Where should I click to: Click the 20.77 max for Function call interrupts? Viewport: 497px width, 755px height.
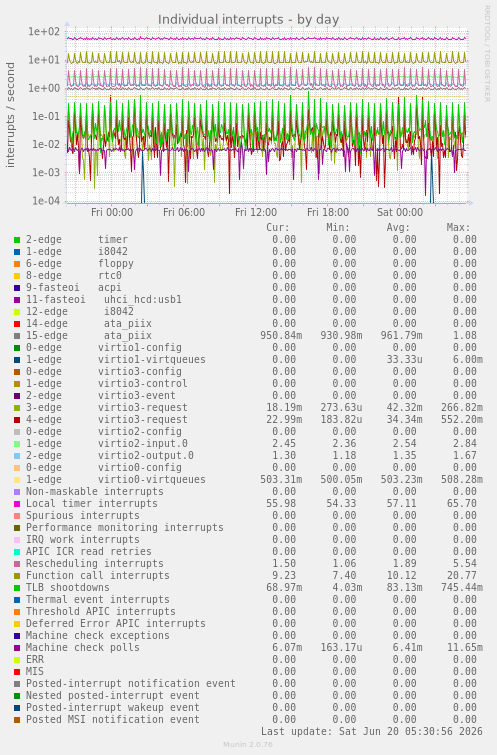coord(461,576)
